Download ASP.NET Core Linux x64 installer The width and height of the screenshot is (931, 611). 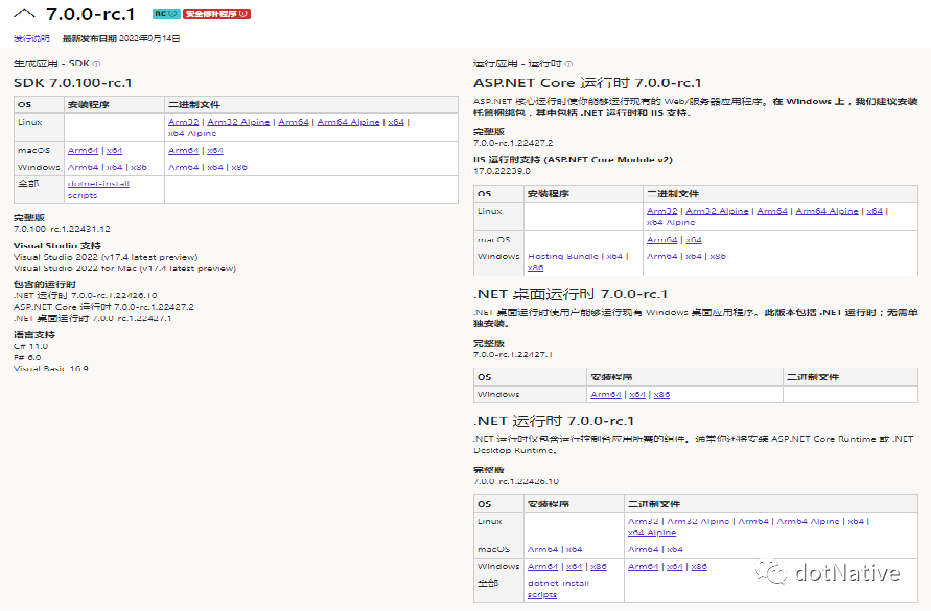[873, 211]
